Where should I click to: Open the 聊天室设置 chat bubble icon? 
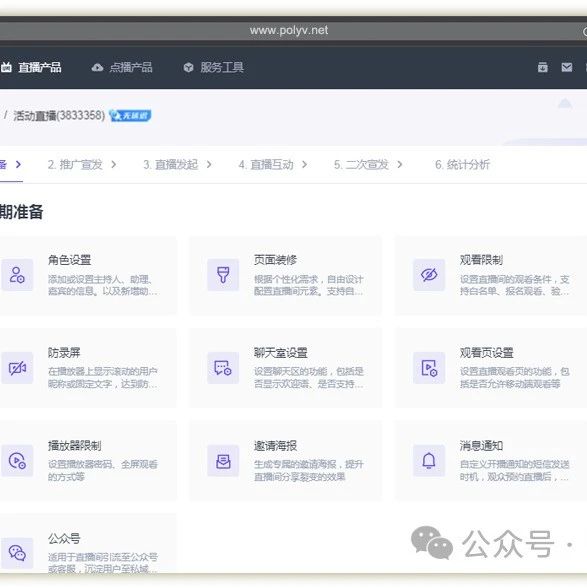point(223,368)
